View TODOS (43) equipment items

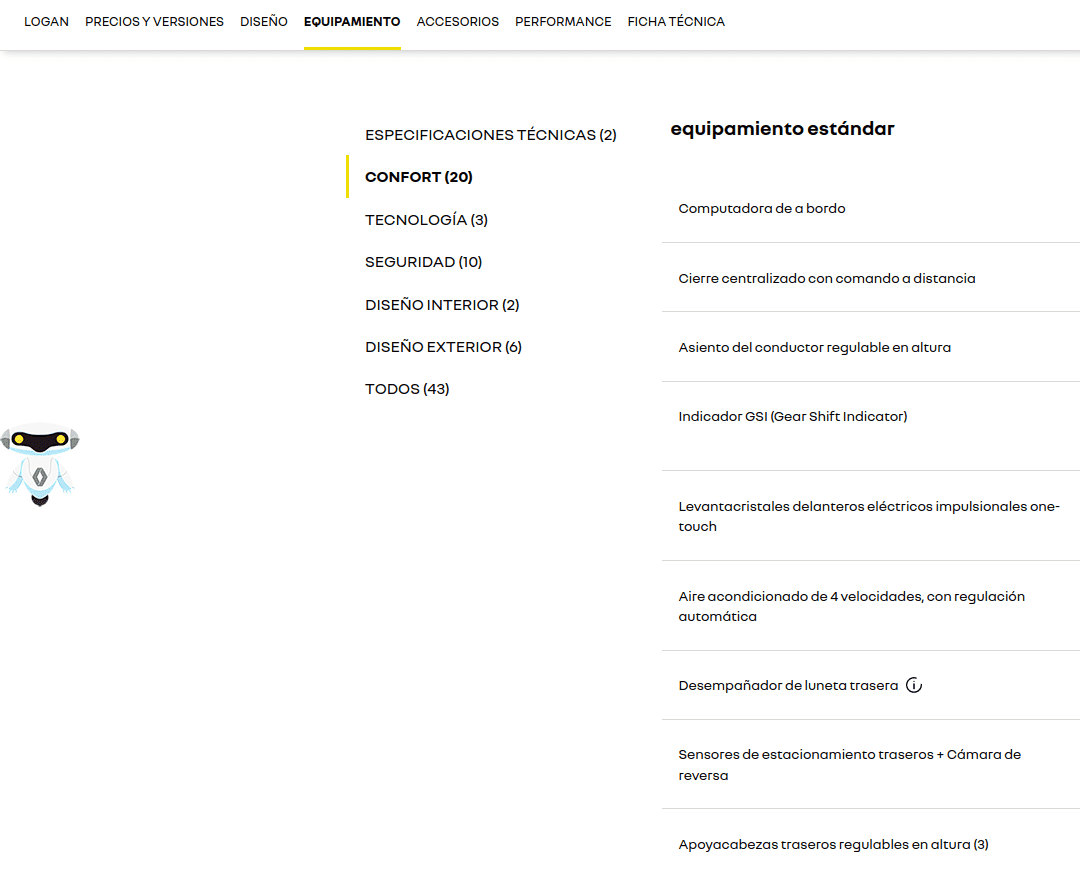[407, 389]
